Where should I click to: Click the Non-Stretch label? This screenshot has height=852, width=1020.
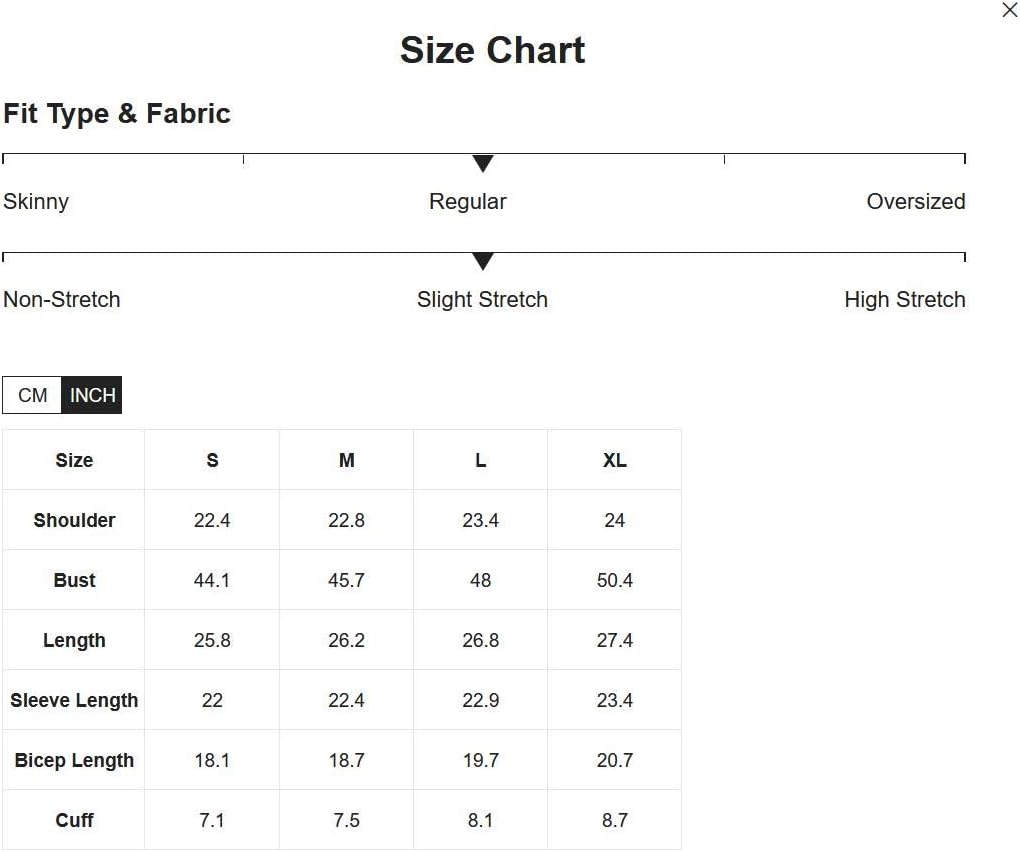[x=62, y=300]
